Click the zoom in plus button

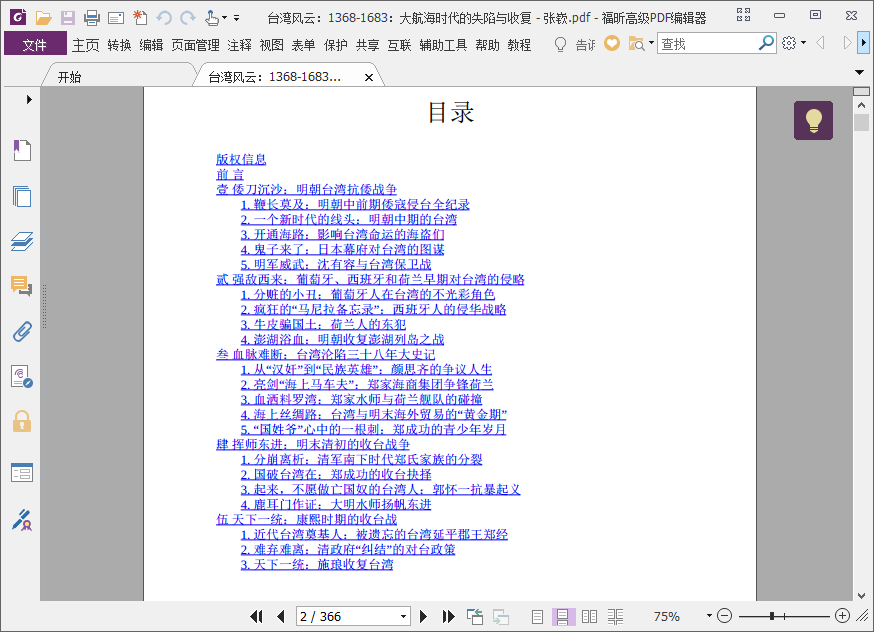842,616
